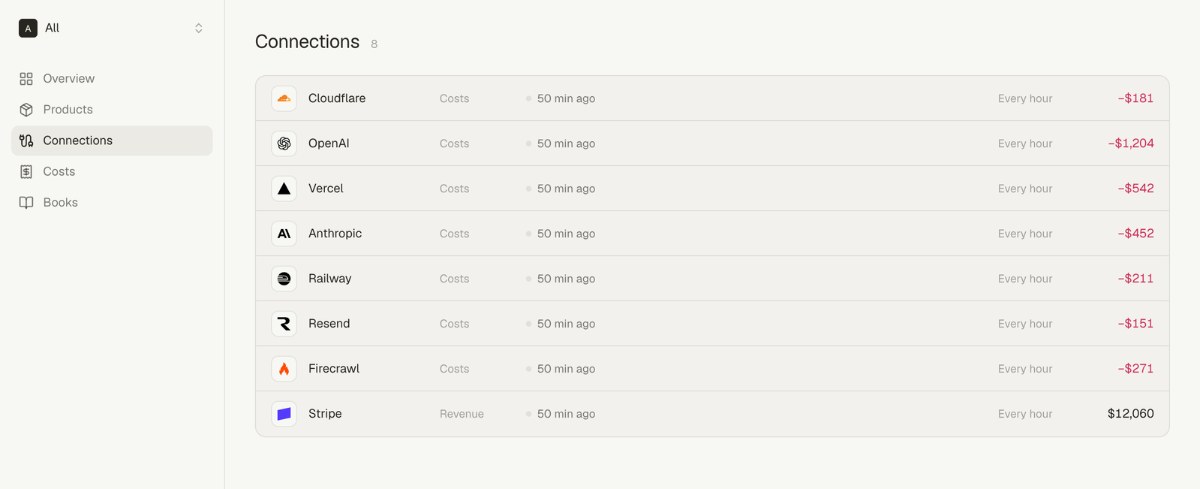Click the Connections icon in sidebar
This screenshot has width=1200, height=489.
tap(26, 140)
